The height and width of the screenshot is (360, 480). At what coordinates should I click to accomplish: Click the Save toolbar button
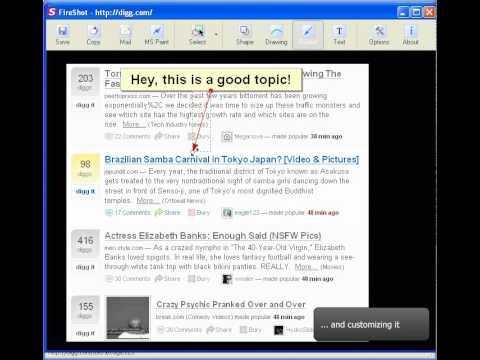point(63,35)
